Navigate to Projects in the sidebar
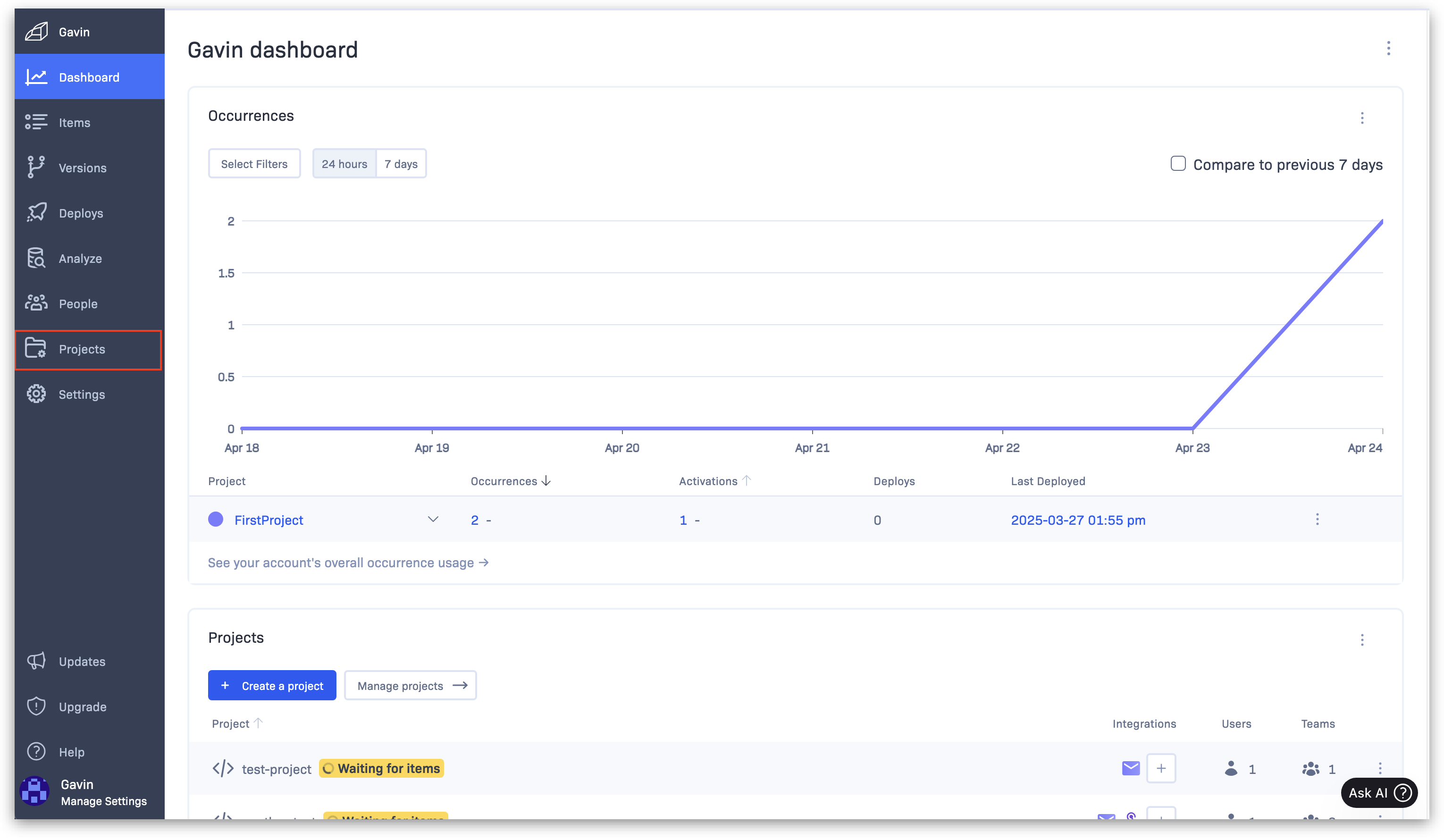Screen dimensions: 1444x840 point(82,349)
